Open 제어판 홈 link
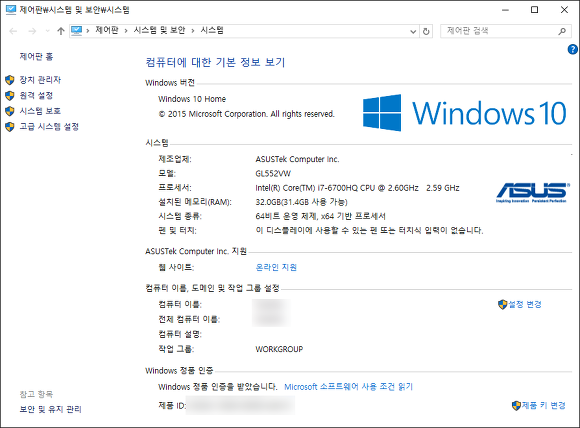 pyautogui.click(x=36, y=57)
